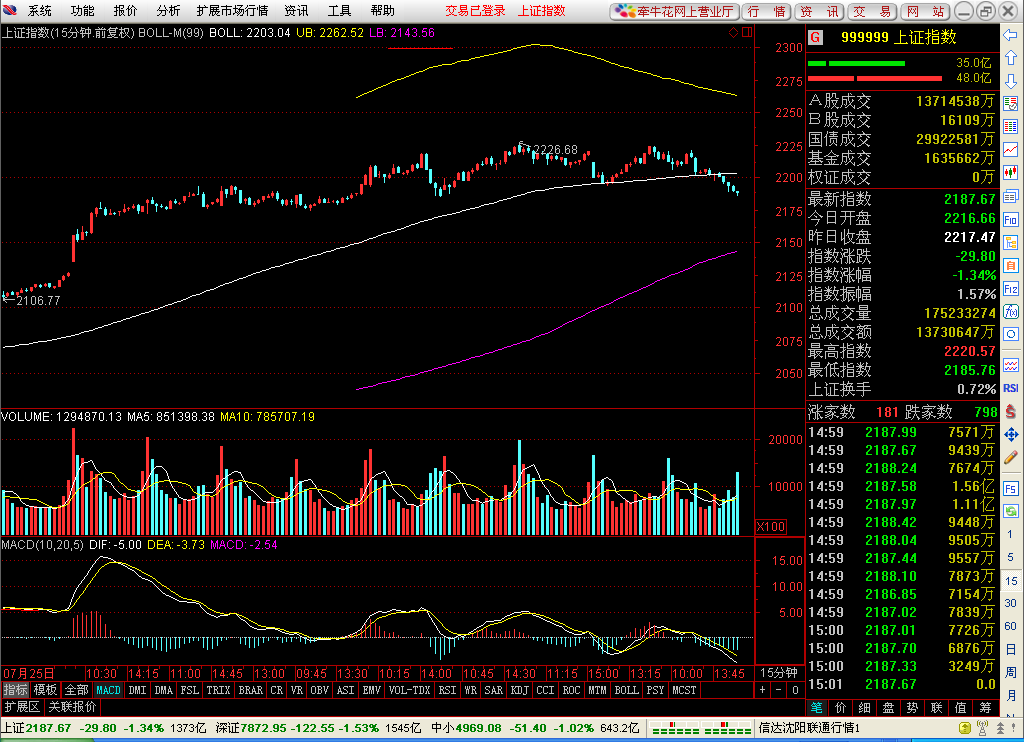Switch to the MACD indicator tab
The image size is (1024, 742).
click(108, 690)
